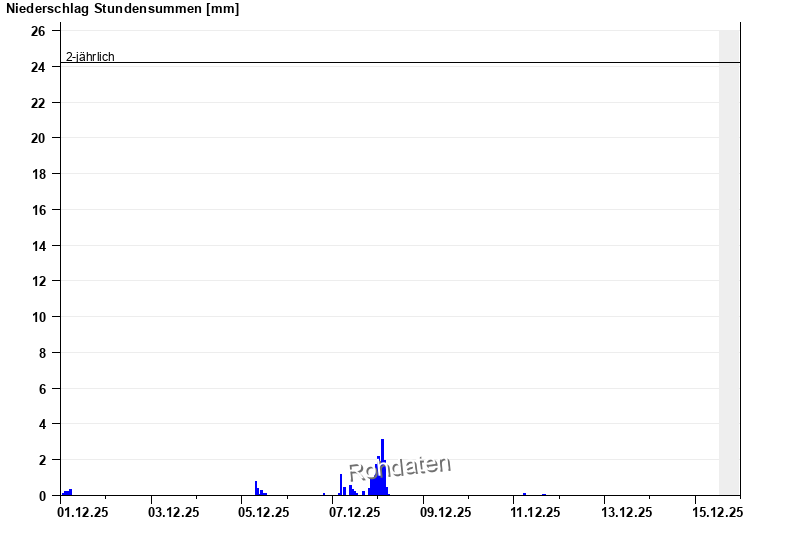The height and width of the screenshot is (550, 800).
Task: Click the y-axis value 24
Action: click(x=38, y=67)
